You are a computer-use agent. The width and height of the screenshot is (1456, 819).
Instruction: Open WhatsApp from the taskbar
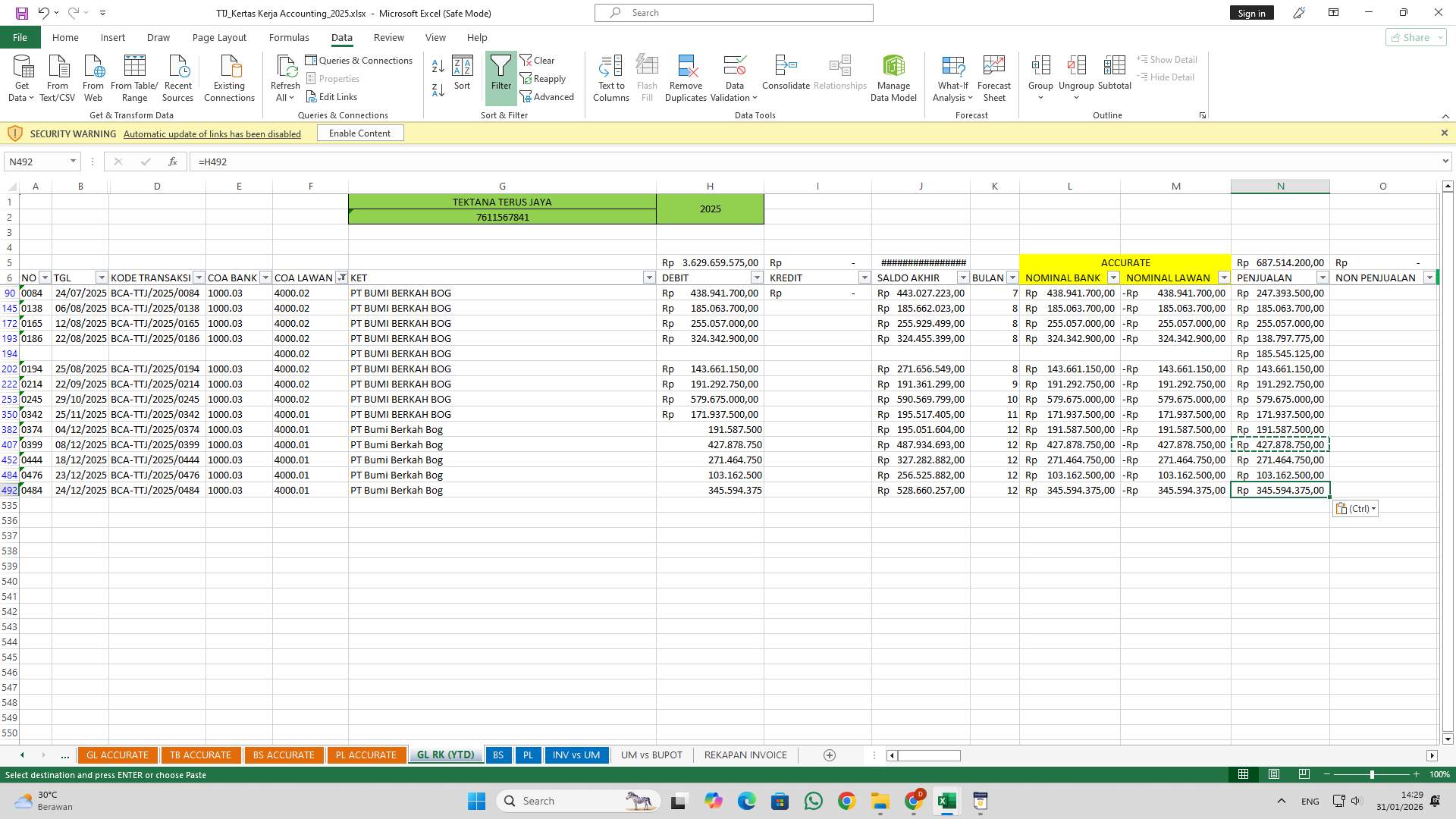[813, 801]
